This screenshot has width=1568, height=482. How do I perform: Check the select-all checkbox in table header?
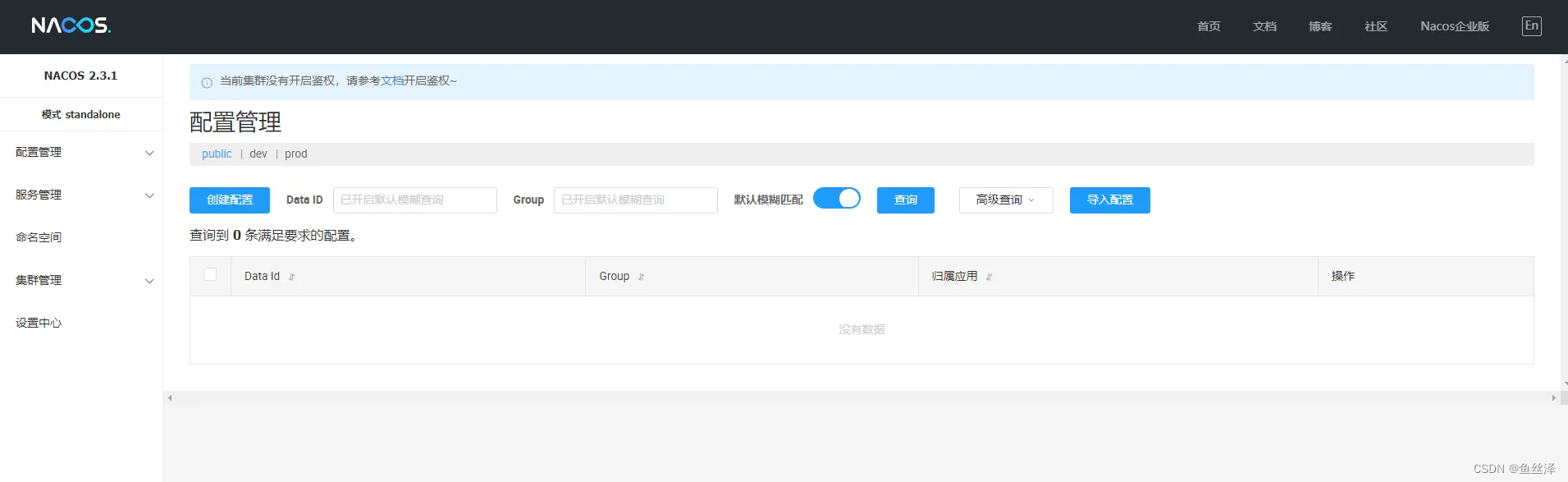click(x=210, y=274)
